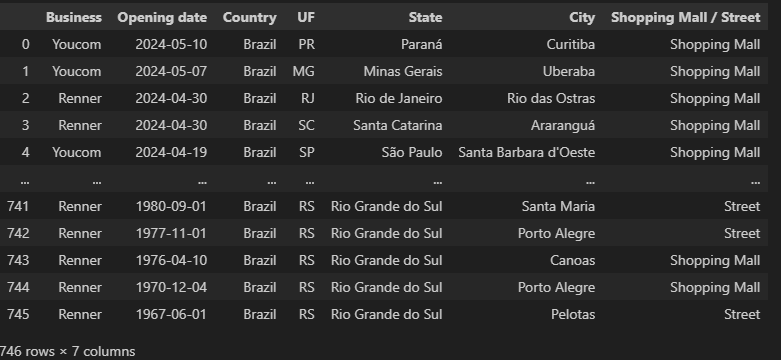Click the Minas Gerais state cell
This screenshot has width=781, height=360.
point(403,71)
